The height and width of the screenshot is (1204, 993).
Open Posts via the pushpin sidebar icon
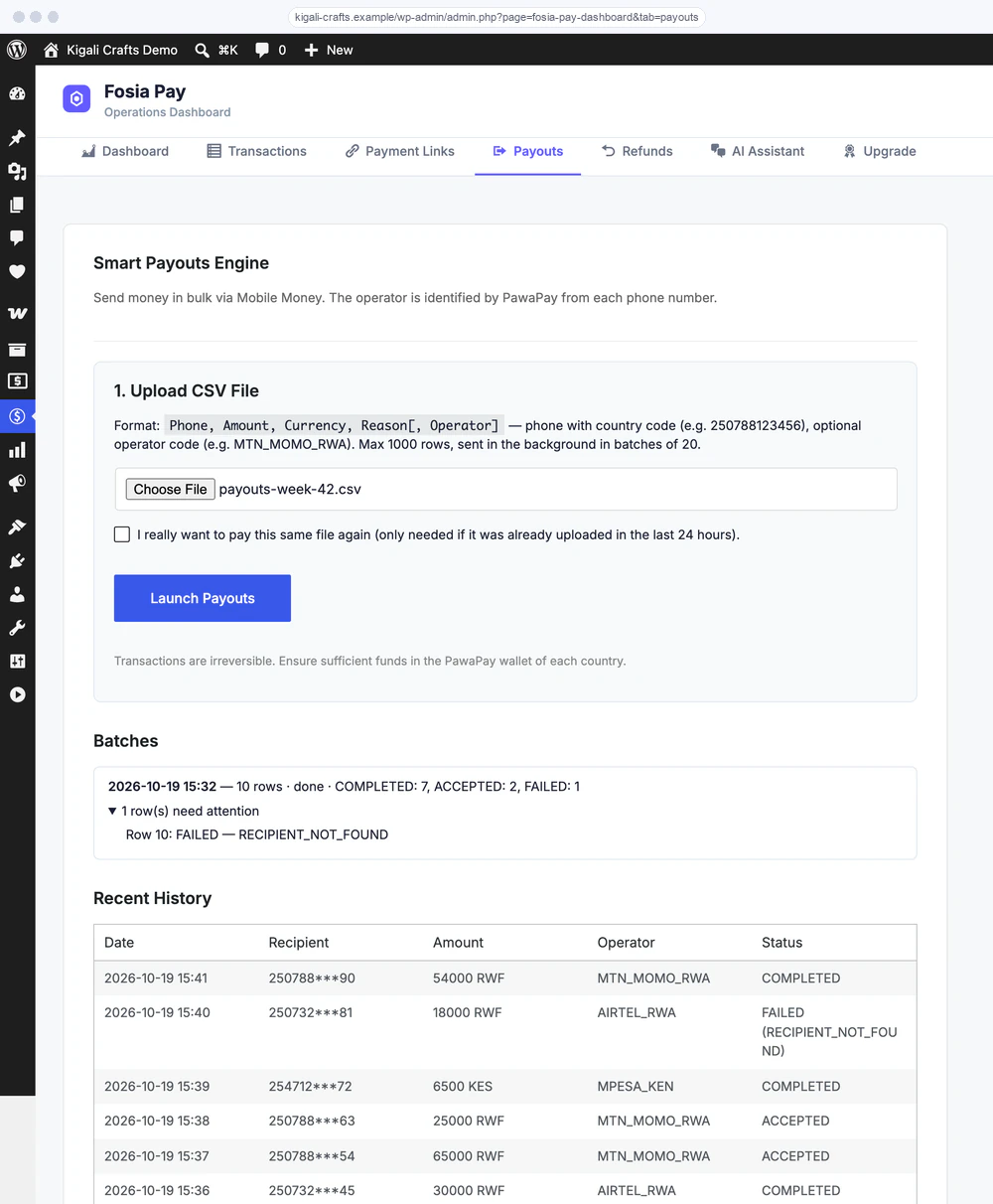coord(17,138)
